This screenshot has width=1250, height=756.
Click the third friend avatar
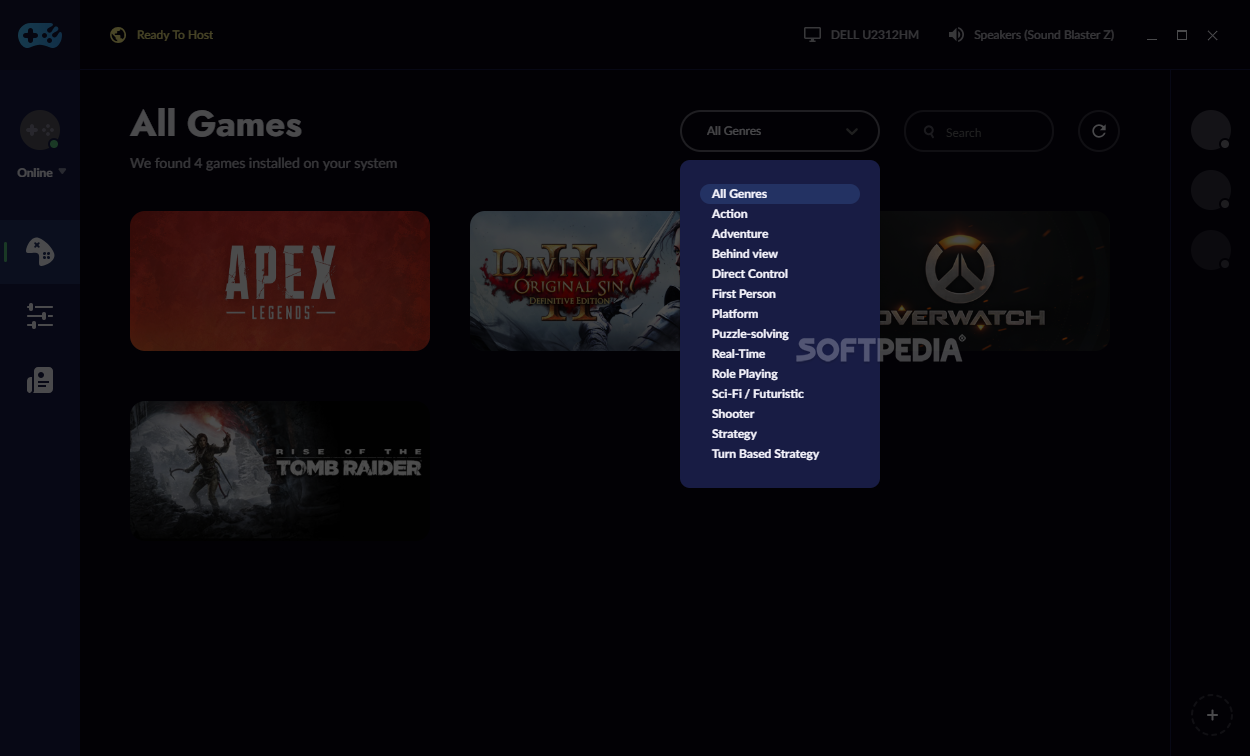(1211, 250)
